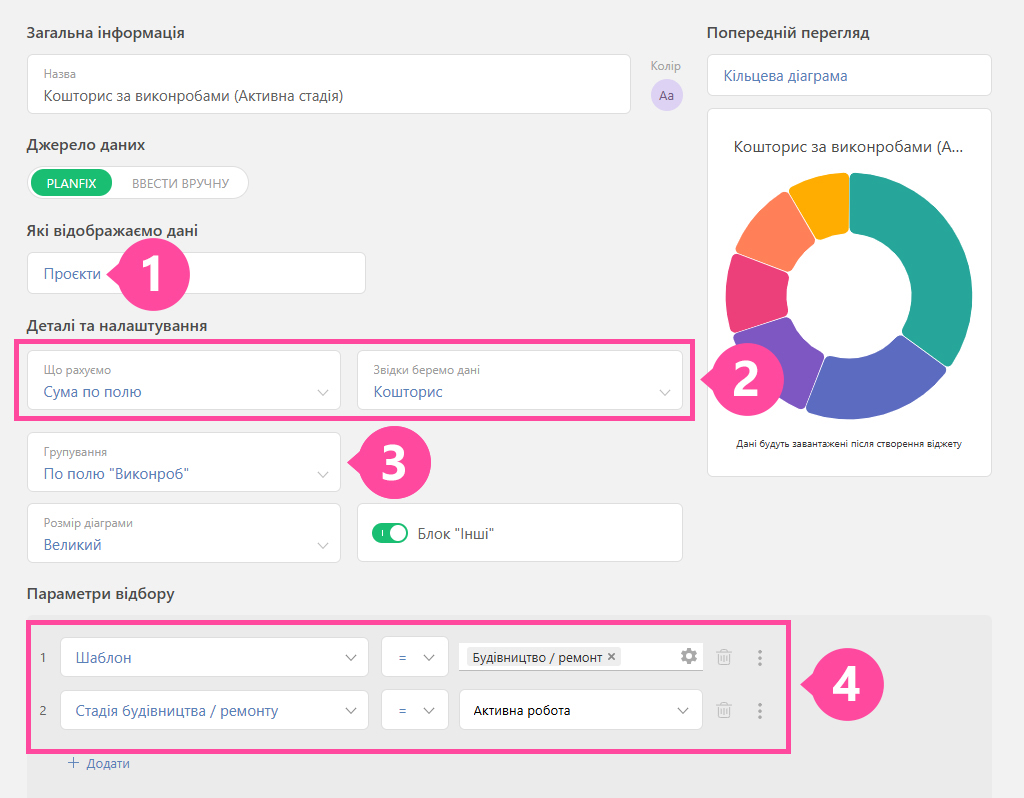The height and width of the screenshot is (798, 1024).
Task: Click the Проєкти data type field
Action: point(196,273)
